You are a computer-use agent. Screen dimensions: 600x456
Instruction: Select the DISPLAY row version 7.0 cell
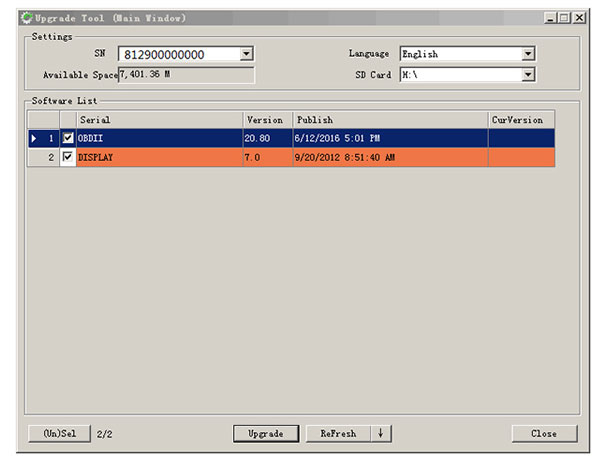[x=267, y=157]
